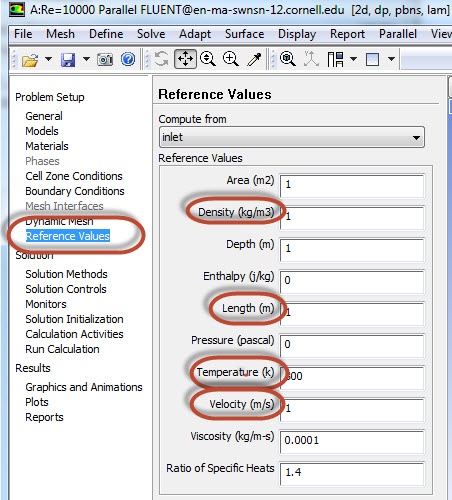Viewport: 452px width, 500px height.
Task: Click the Enthalpy (j/kg) input field
Action: pos(352,281)
